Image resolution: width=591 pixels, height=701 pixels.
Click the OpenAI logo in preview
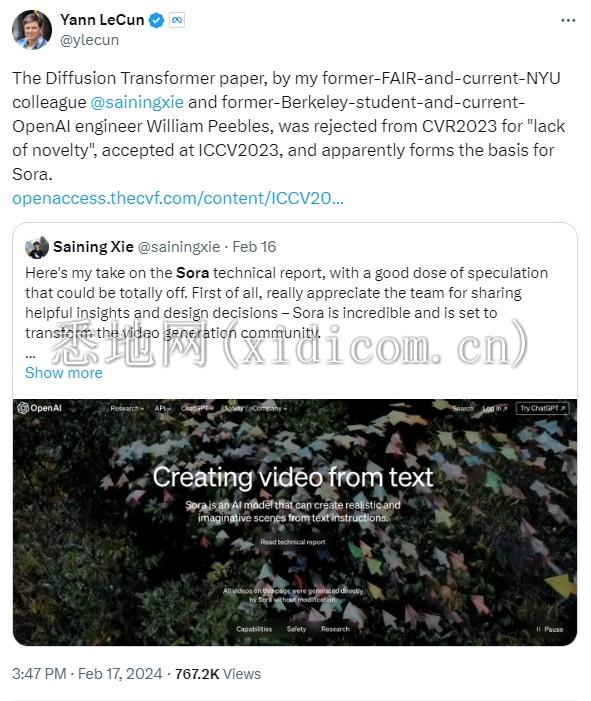click(x=39, y=408)
